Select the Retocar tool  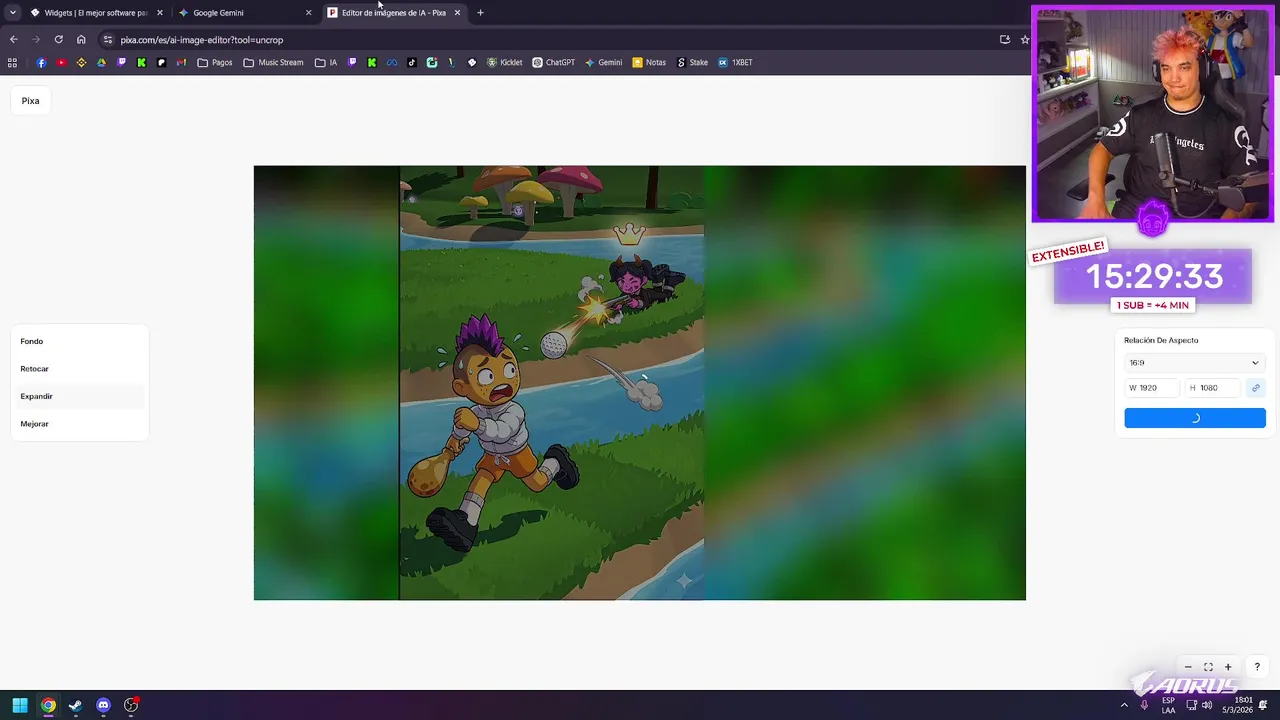pyautogui.click(x=78, y=369)
